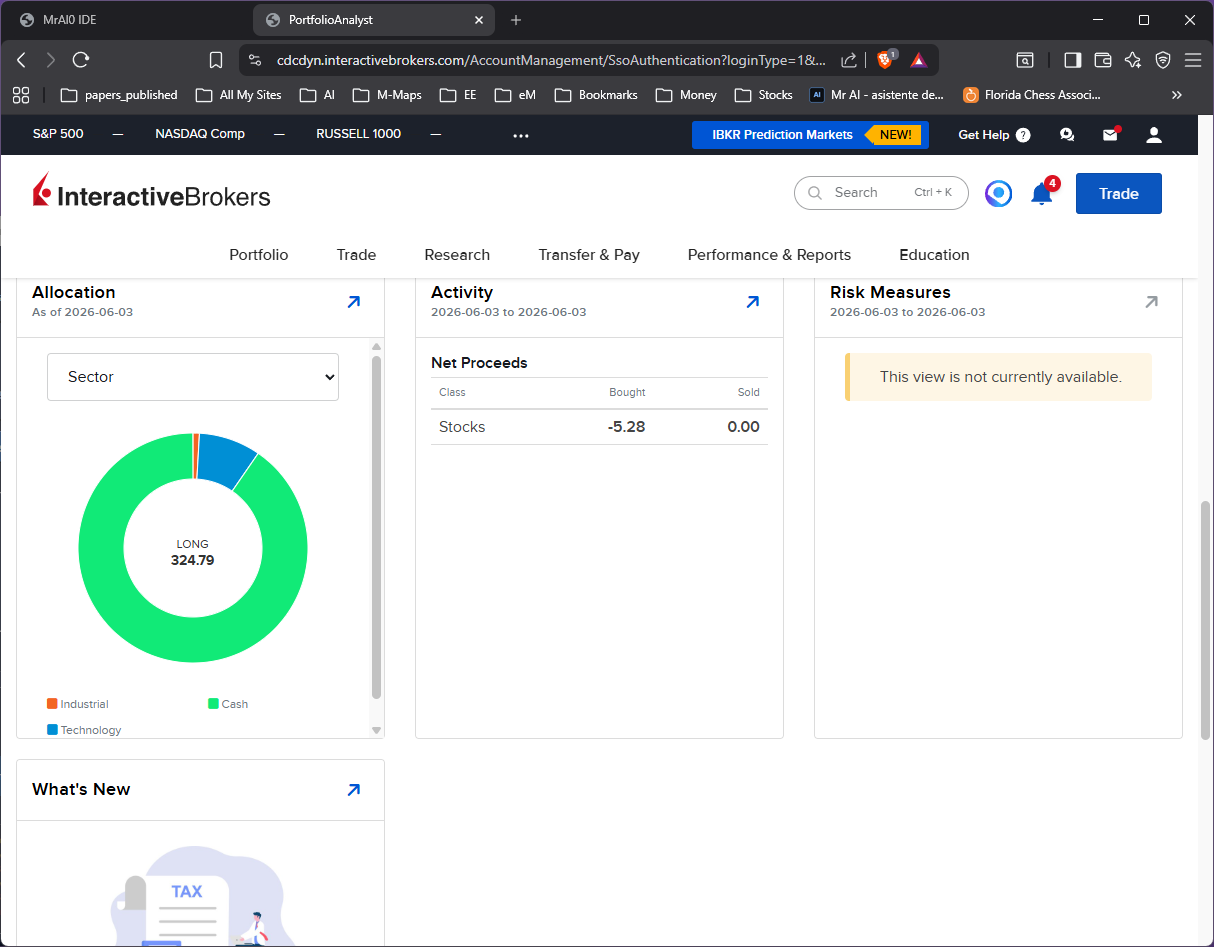Screen dimensions: 1214x947
Task: Open the Risk Measures expand arrow
Action: click(1151, 301)
